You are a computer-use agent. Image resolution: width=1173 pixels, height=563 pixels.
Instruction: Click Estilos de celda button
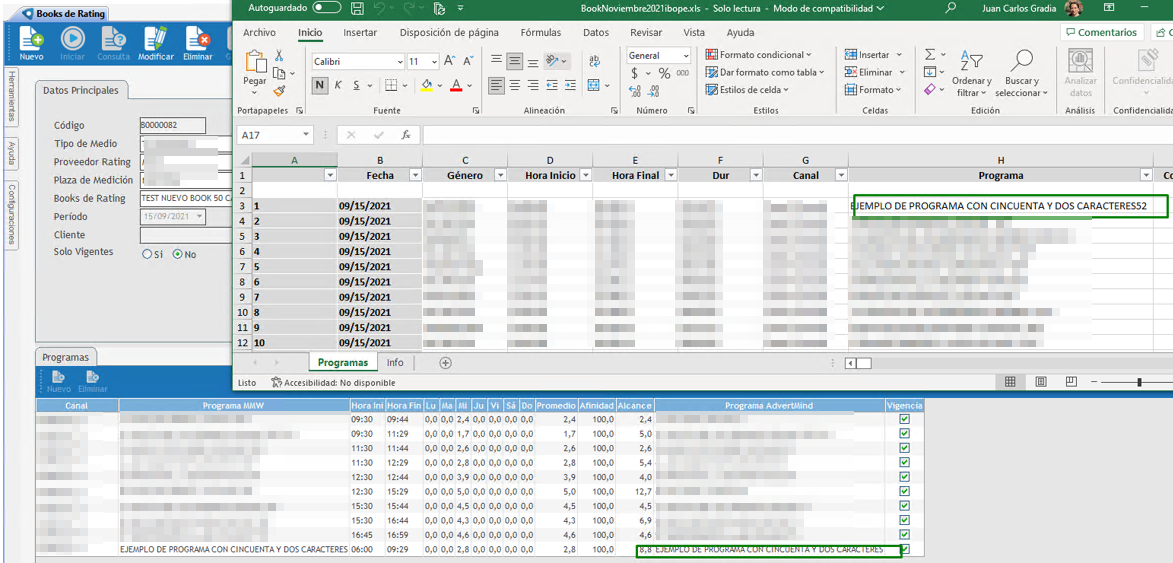(x=747, y=90)
